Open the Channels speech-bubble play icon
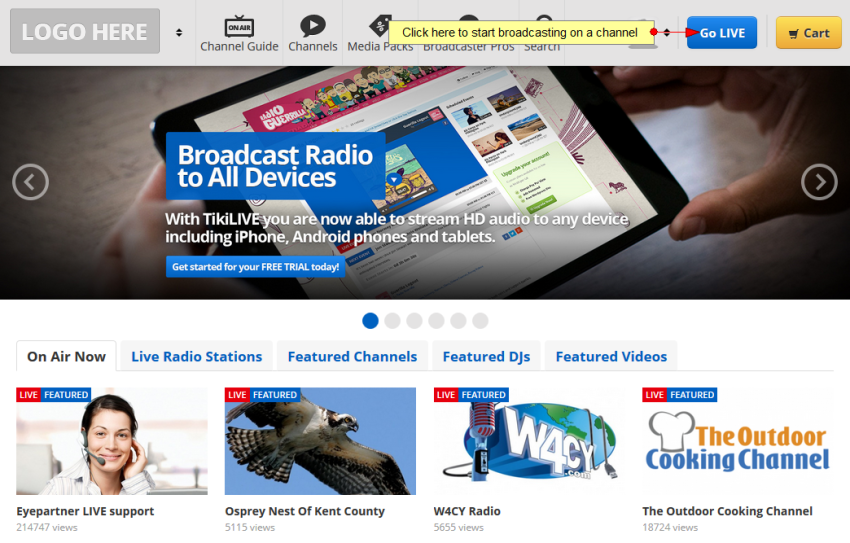This screenshot has width=850, height=543. 313,26
